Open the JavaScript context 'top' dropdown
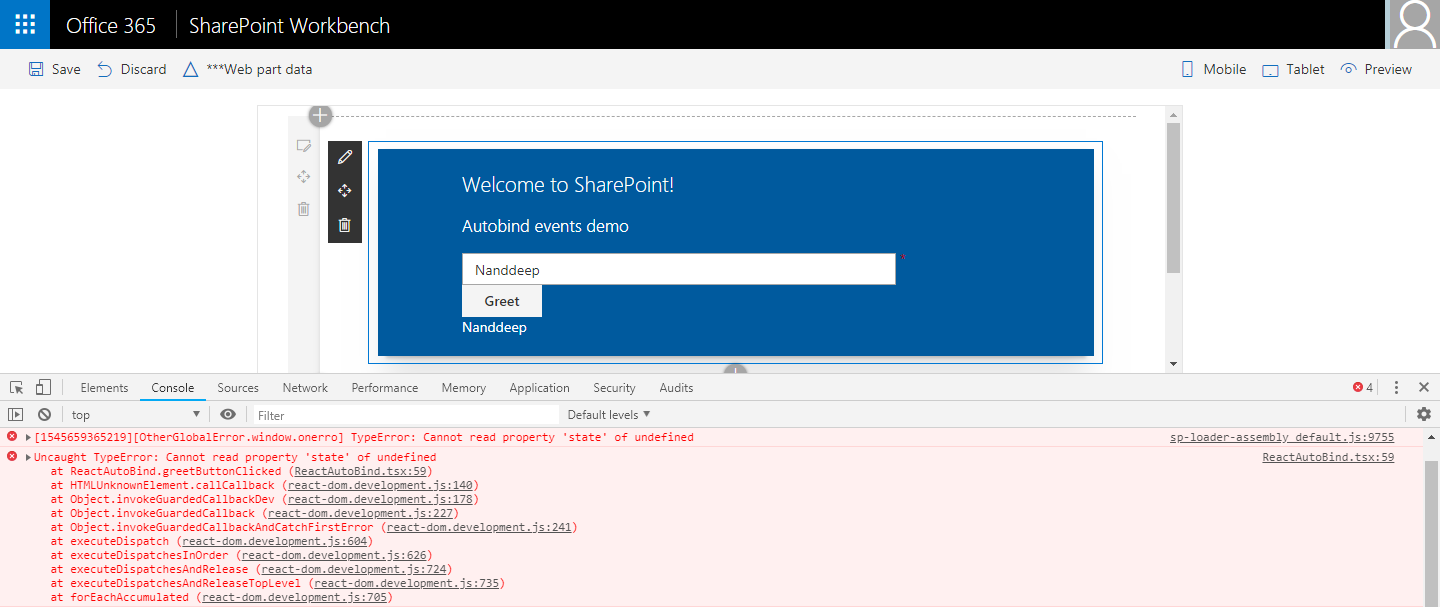The width and height of the screenshot is (1440, 607). click(135, 415)
